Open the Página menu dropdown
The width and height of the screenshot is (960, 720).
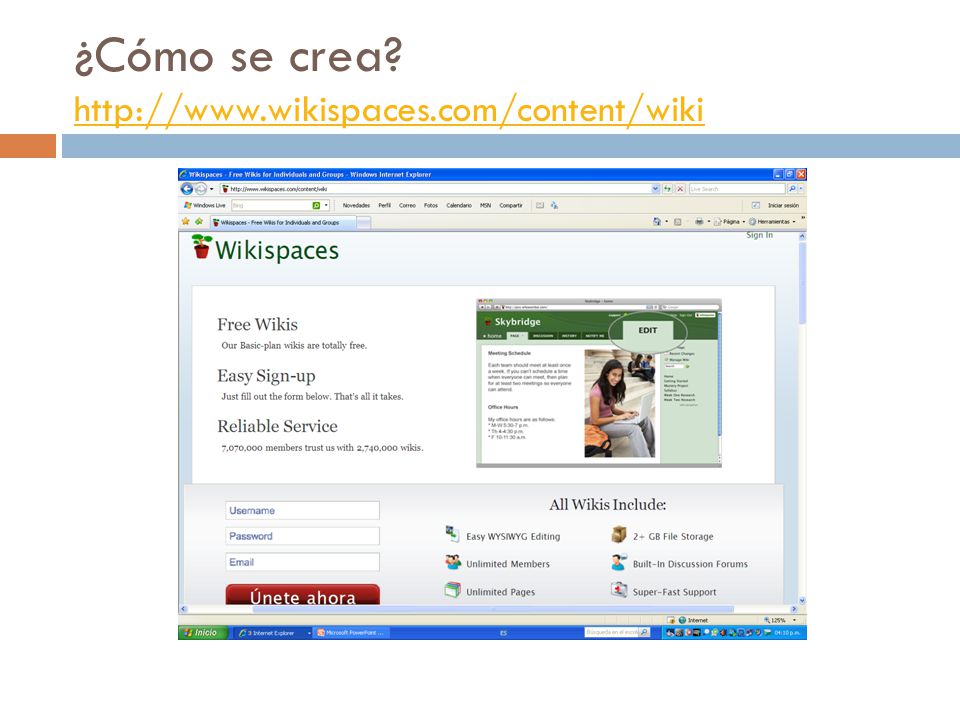coord(729,222)
